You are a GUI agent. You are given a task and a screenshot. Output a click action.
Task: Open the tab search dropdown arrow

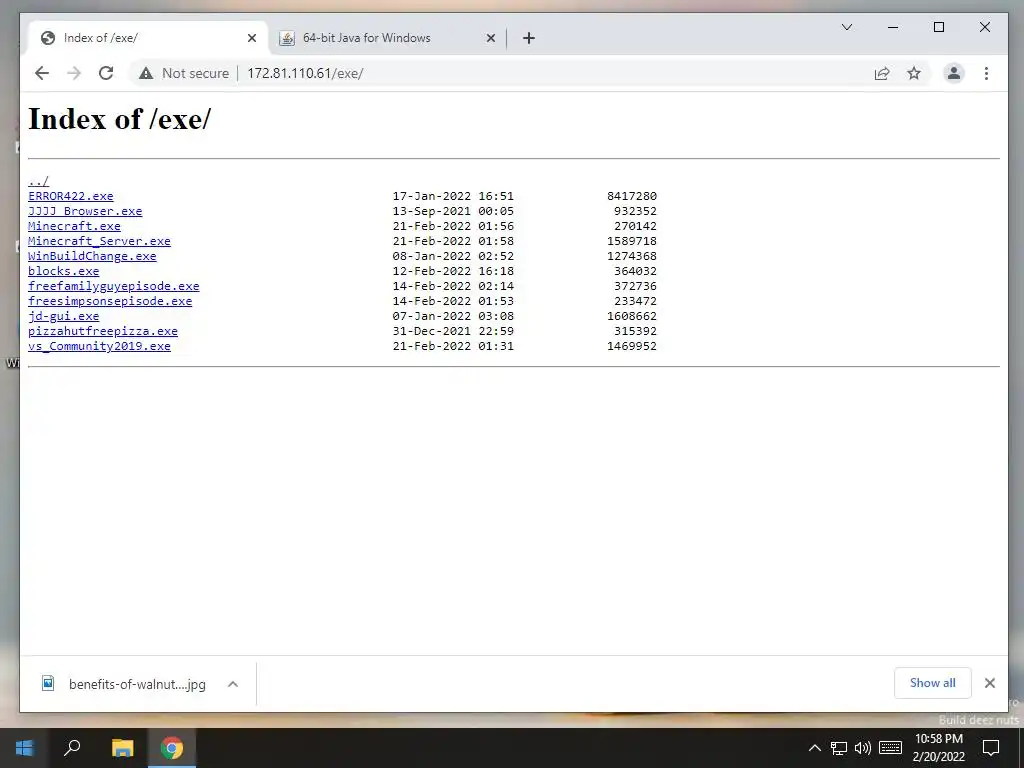pyautogui.click(x=846, y=27)
